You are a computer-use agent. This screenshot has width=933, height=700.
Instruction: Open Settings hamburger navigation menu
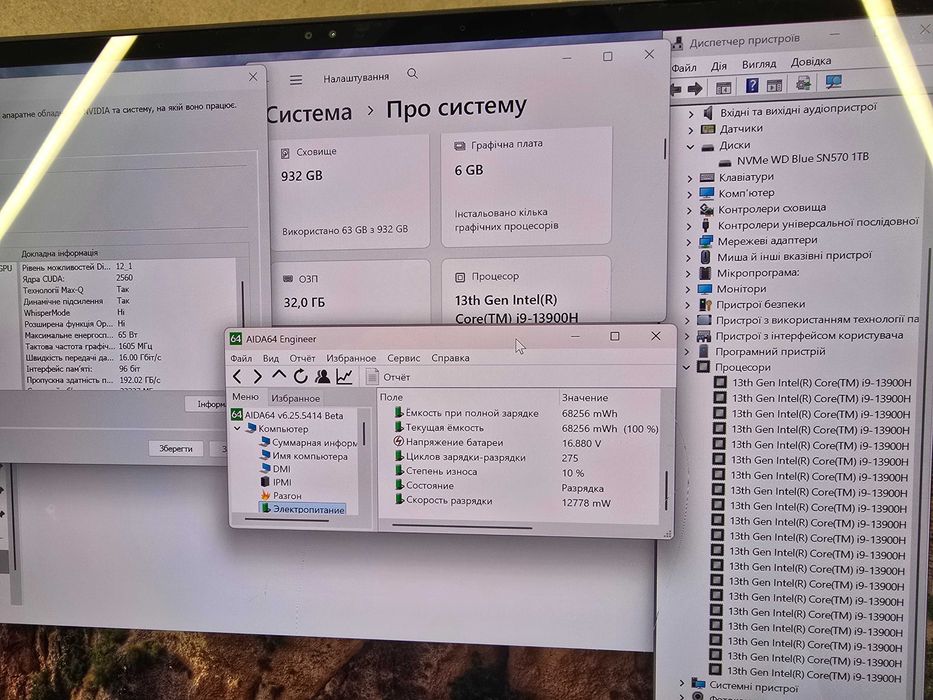[x=296, y=79]
